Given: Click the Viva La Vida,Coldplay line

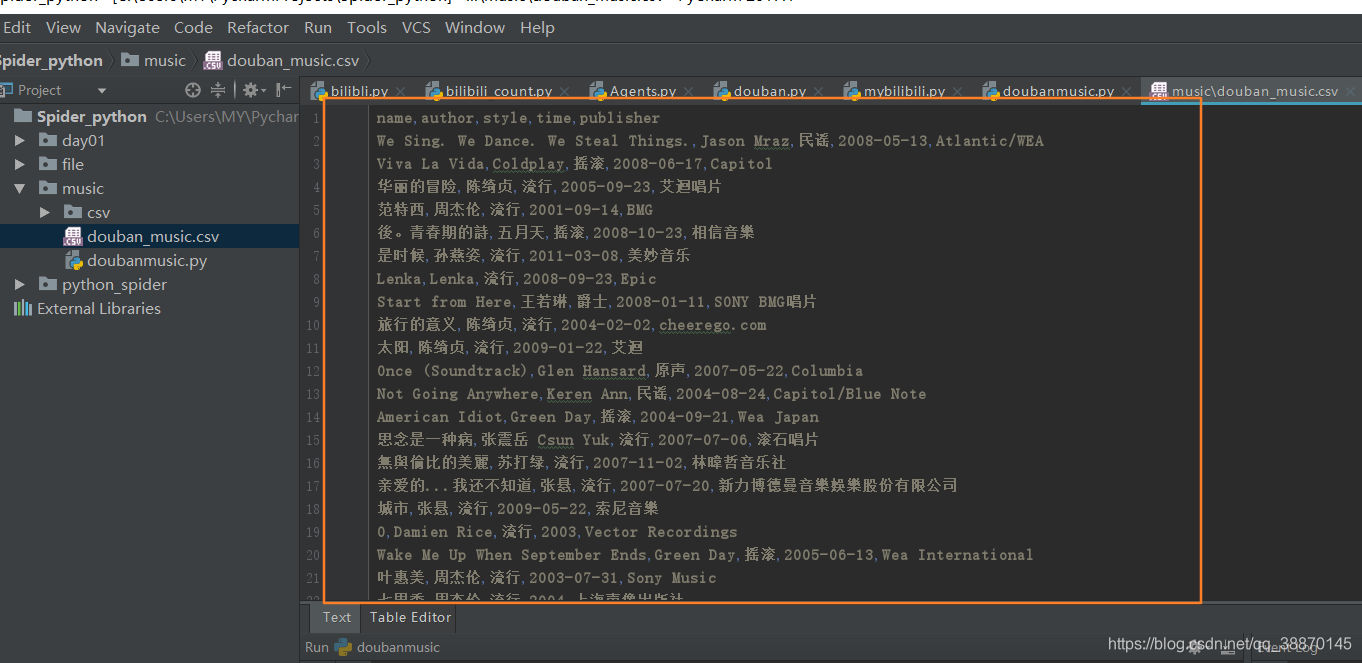Looking at the screenshot, I should tap(574, 164).
